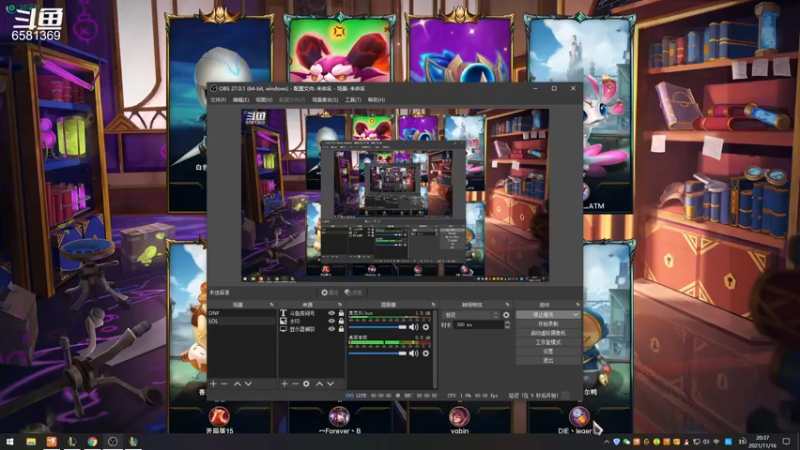Viewport: 800px width, 450px height.
Task: Move the selected source down in the sources list
Action: tap(331, 384)
